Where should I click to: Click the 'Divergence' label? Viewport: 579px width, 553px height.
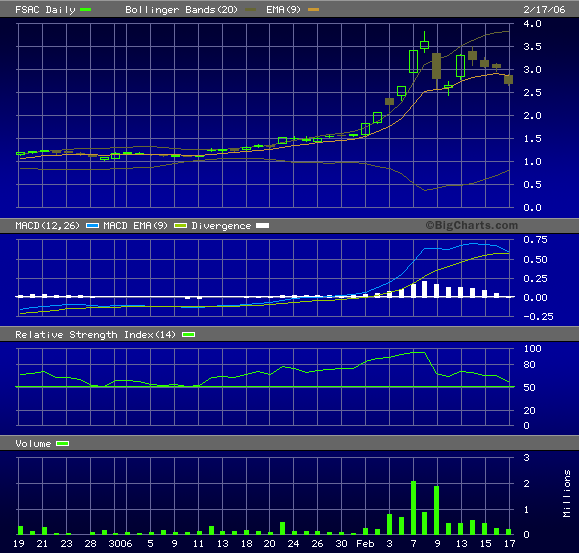pyautogui.click(x=221, y=226)
